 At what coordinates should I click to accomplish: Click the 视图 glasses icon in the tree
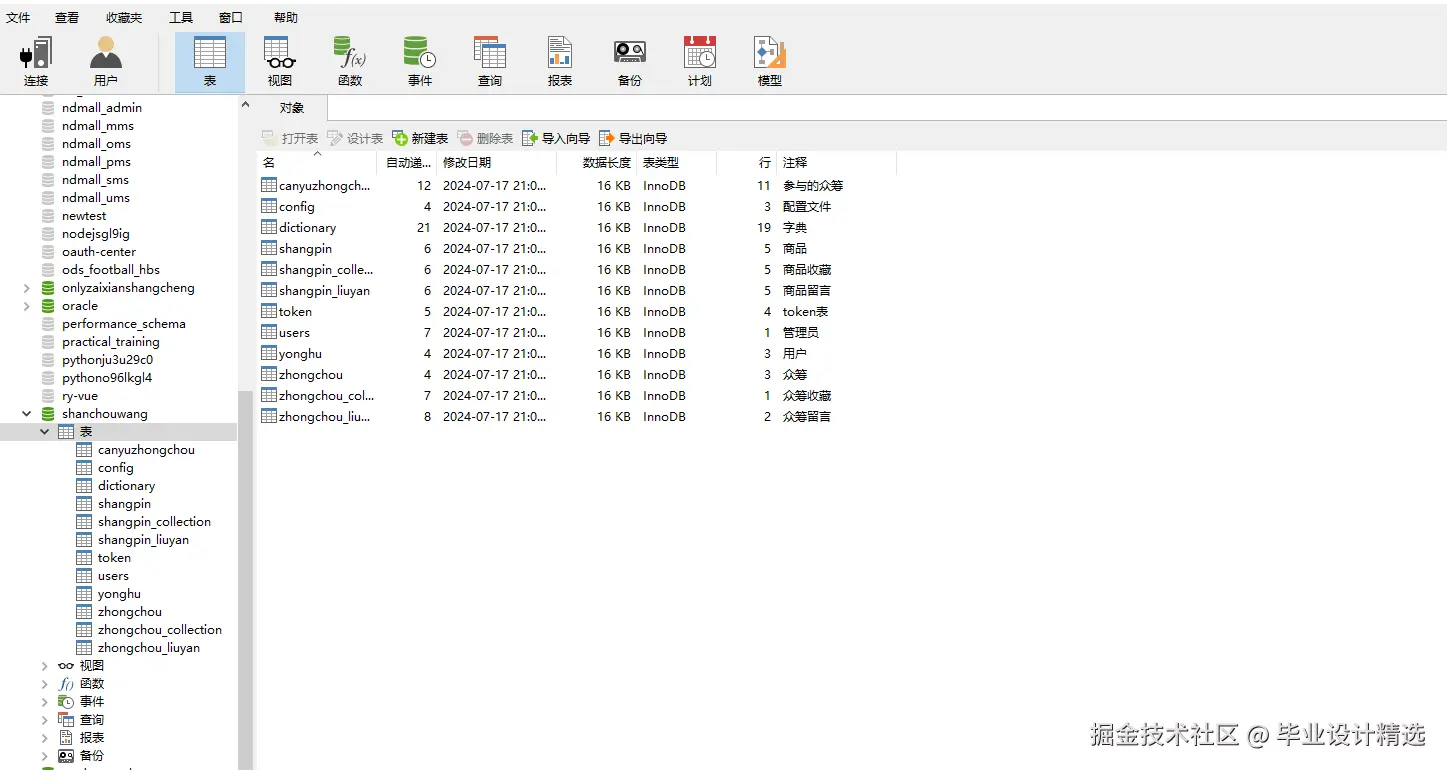point(66,666)
